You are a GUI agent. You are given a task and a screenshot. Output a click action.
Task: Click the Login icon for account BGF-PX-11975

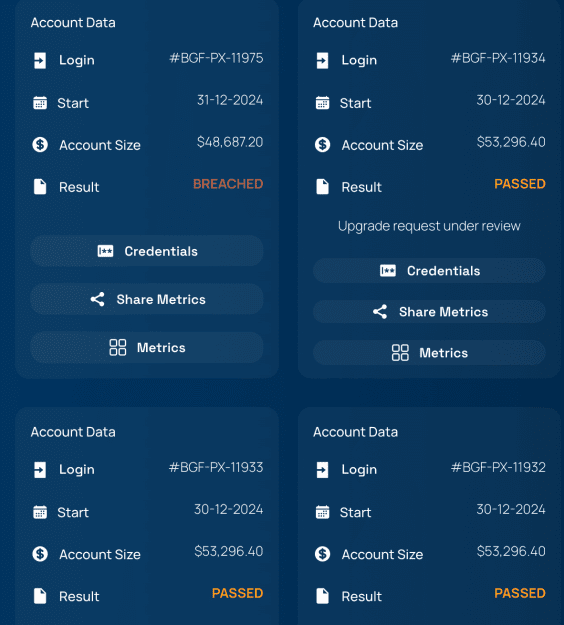pos(40,61)
